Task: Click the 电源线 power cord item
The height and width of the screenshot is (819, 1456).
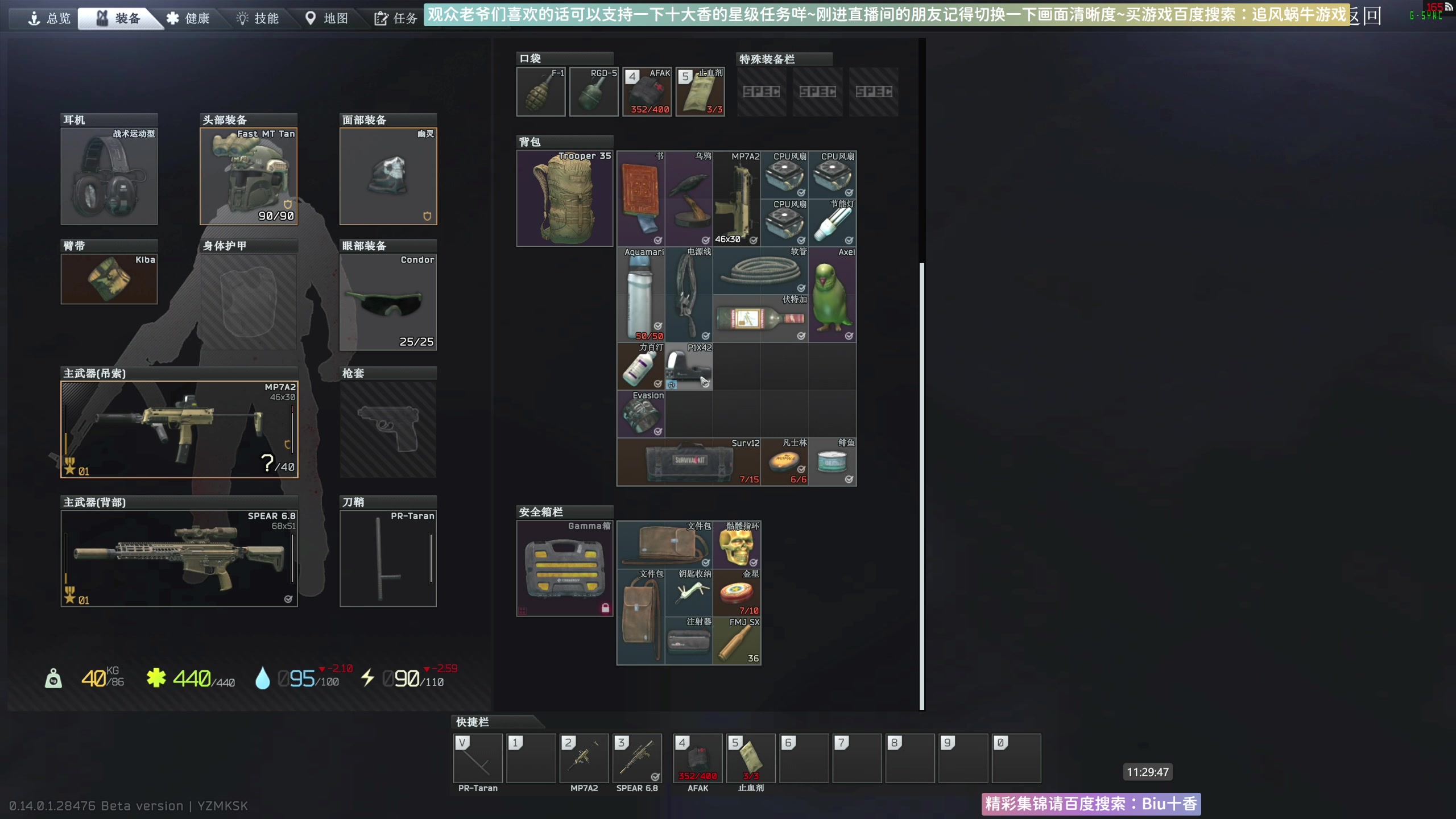Action: tap(689, 294)
